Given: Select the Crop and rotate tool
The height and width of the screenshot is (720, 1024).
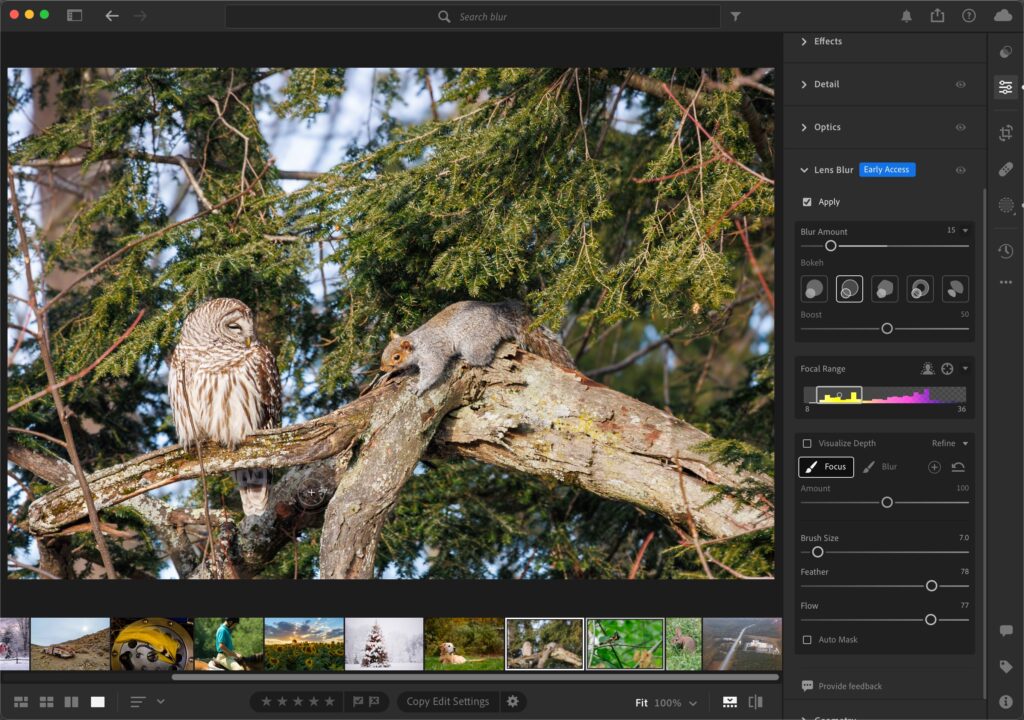Looking at the screenshot, I should point(1006,133).
